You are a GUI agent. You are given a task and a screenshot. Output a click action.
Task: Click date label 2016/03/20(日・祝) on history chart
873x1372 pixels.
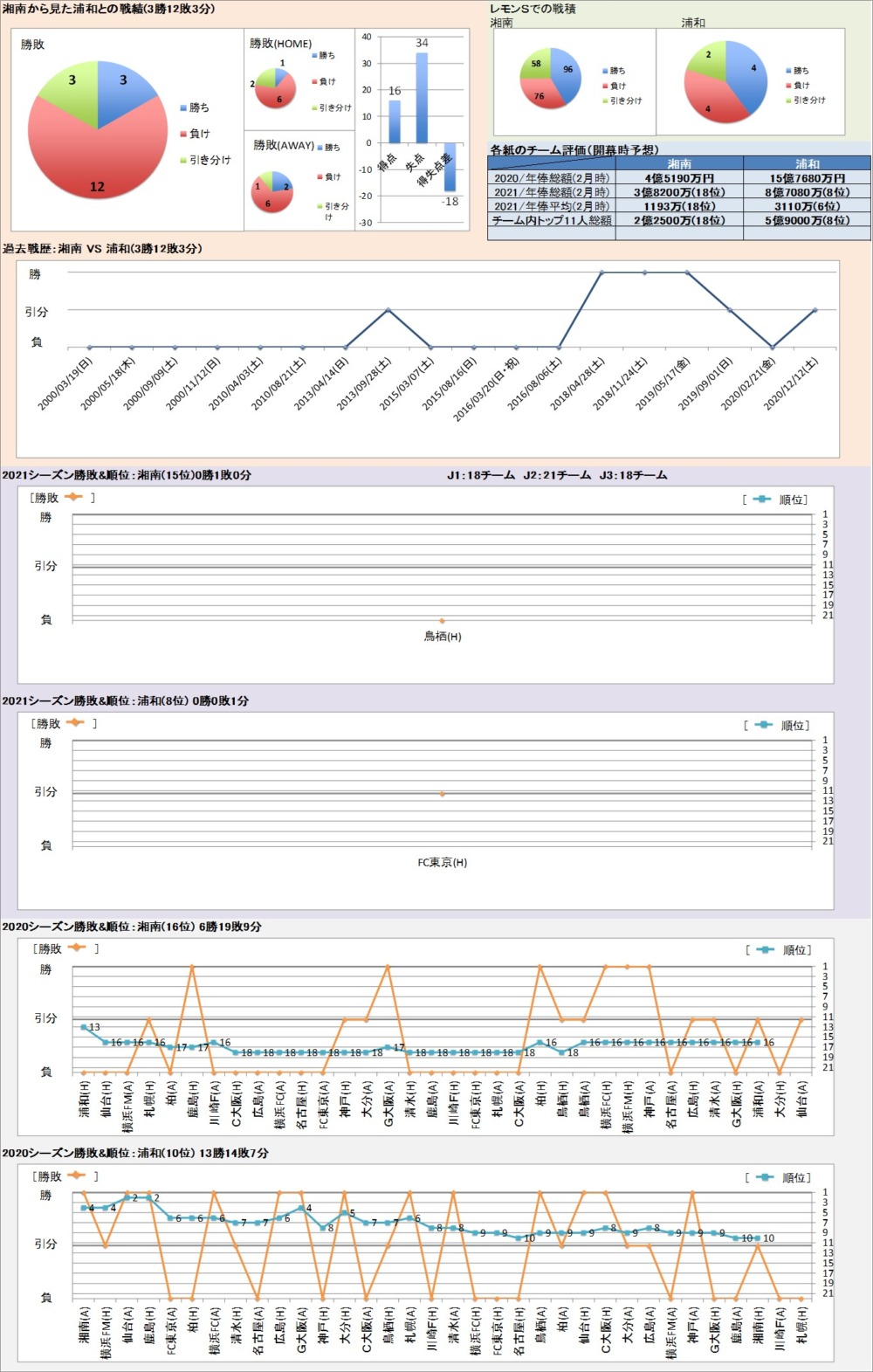pos(486,388)
